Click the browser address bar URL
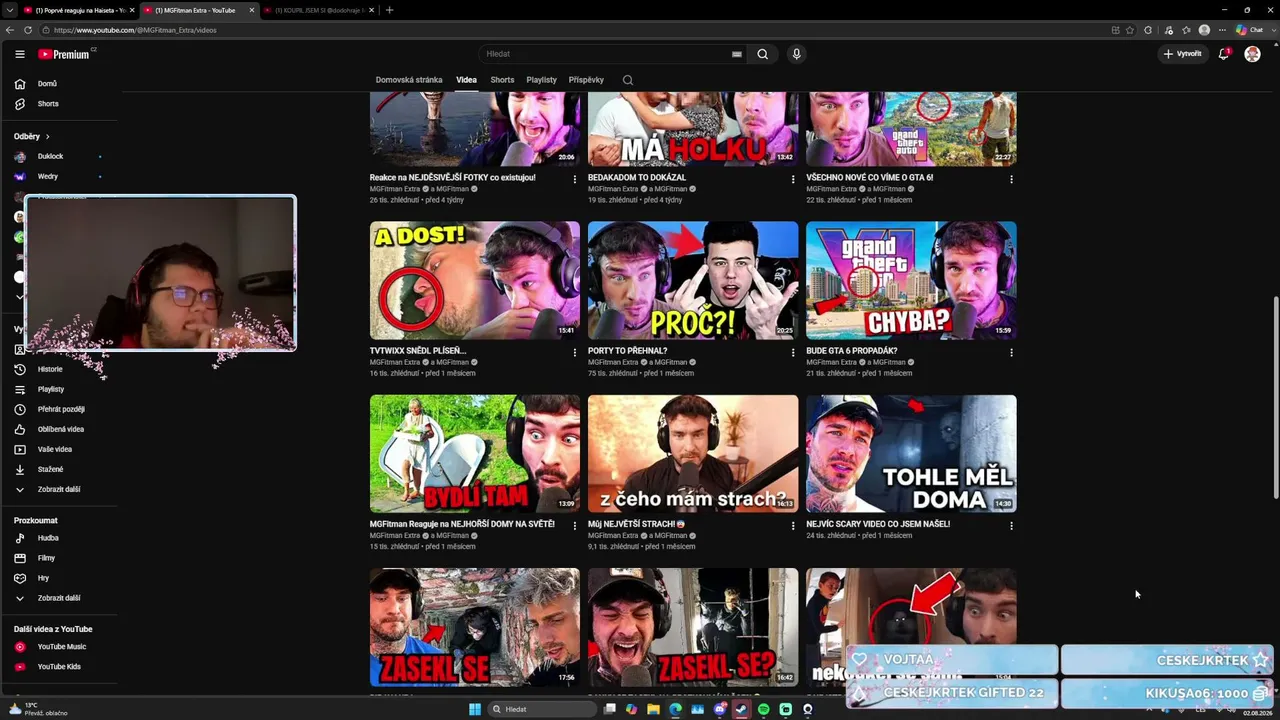 pyautogui.click(x=135, y=30)
